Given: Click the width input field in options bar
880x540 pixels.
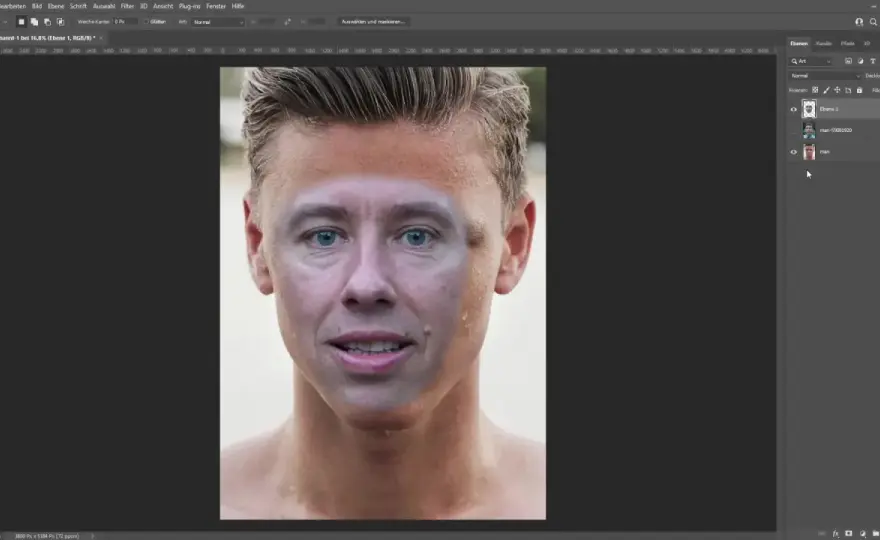Looking at the screenshot, I should (x=266, y=22).
